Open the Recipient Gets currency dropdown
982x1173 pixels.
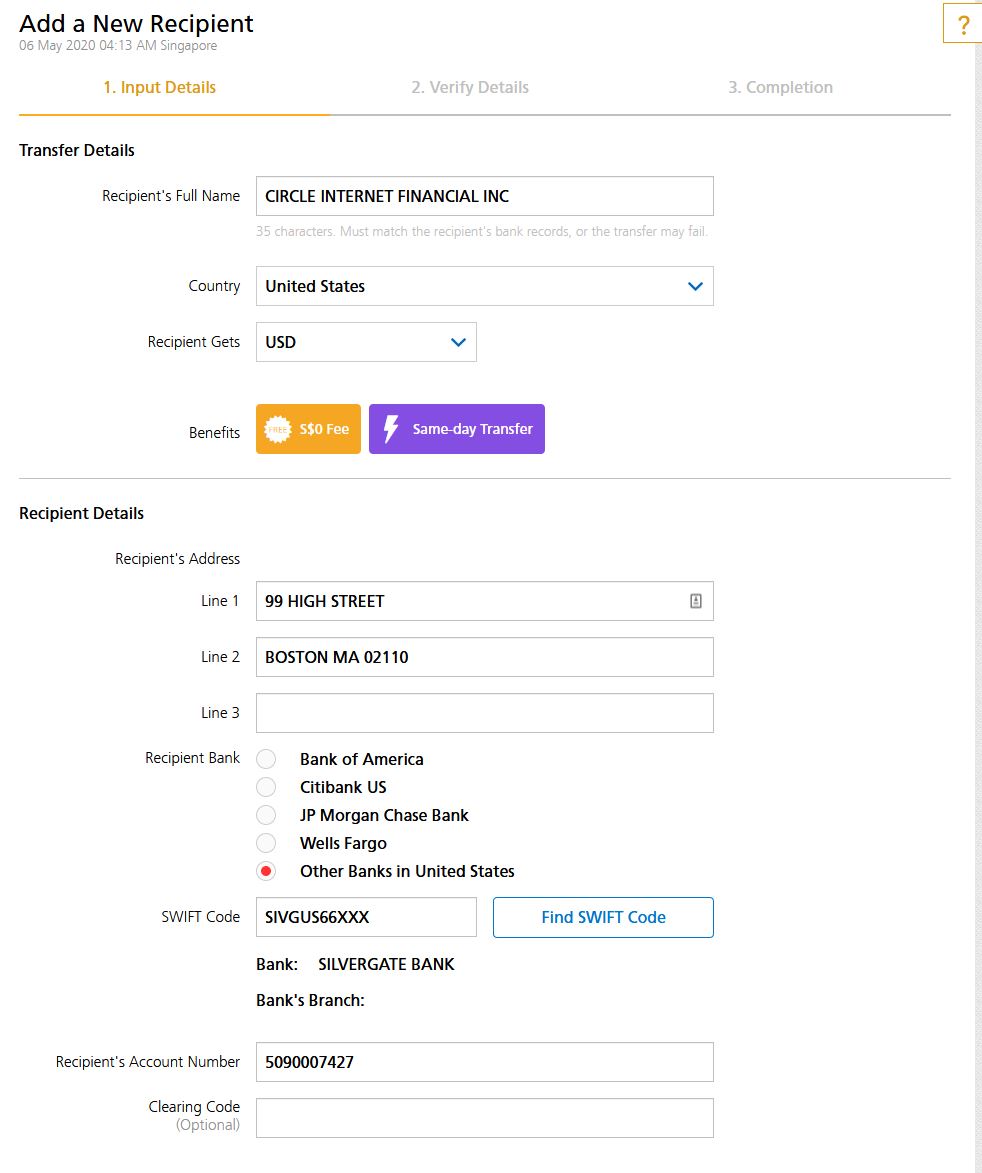[x=366, y=342]
